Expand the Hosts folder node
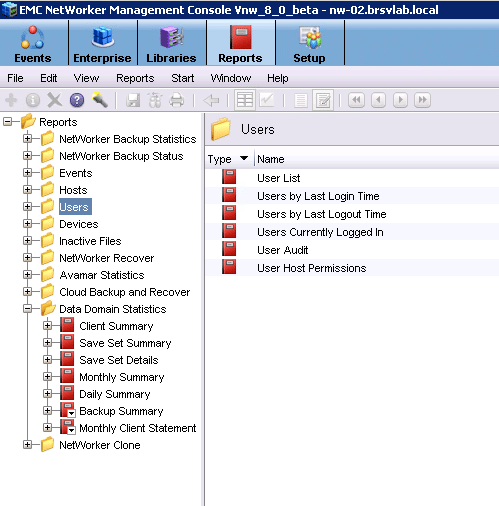This screenshot has height=506, width=499. tap(28, 190)
